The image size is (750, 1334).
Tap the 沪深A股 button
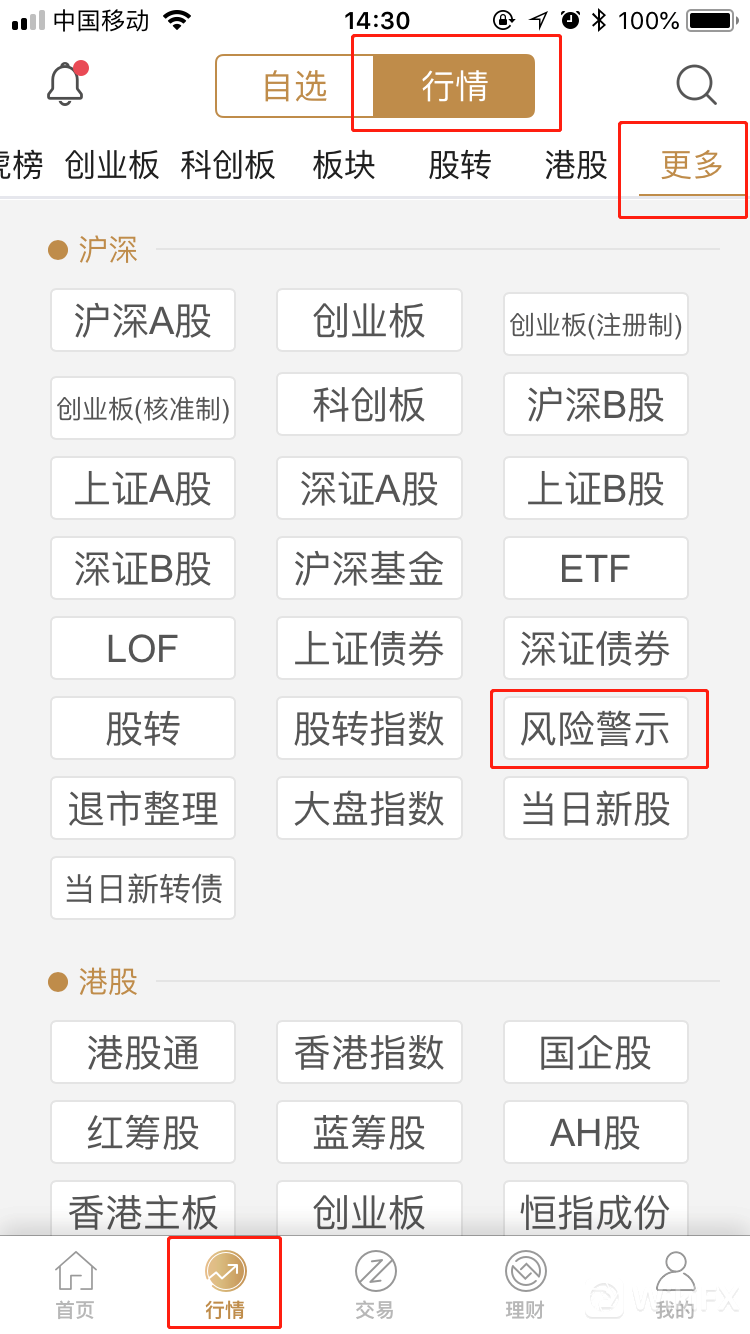pos(143,321)
